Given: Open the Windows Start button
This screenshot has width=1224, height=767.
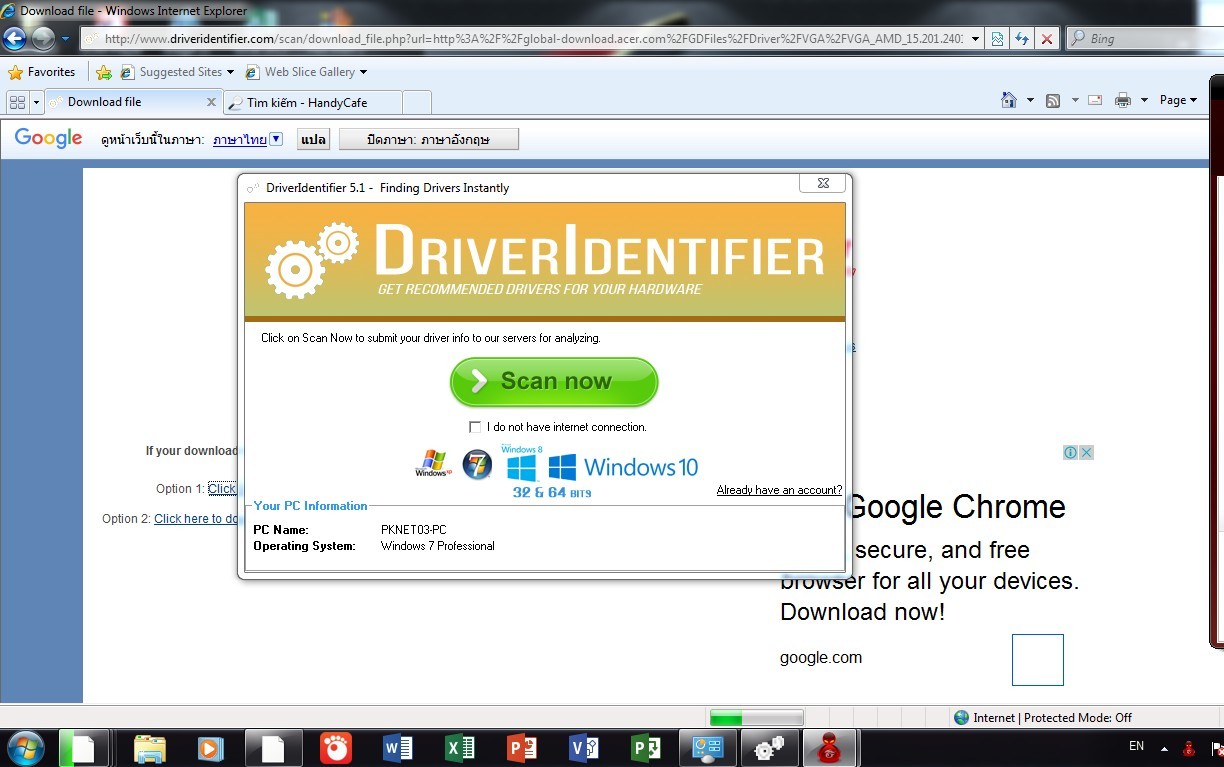Looking at the screenshot, I should pos(25,748).
